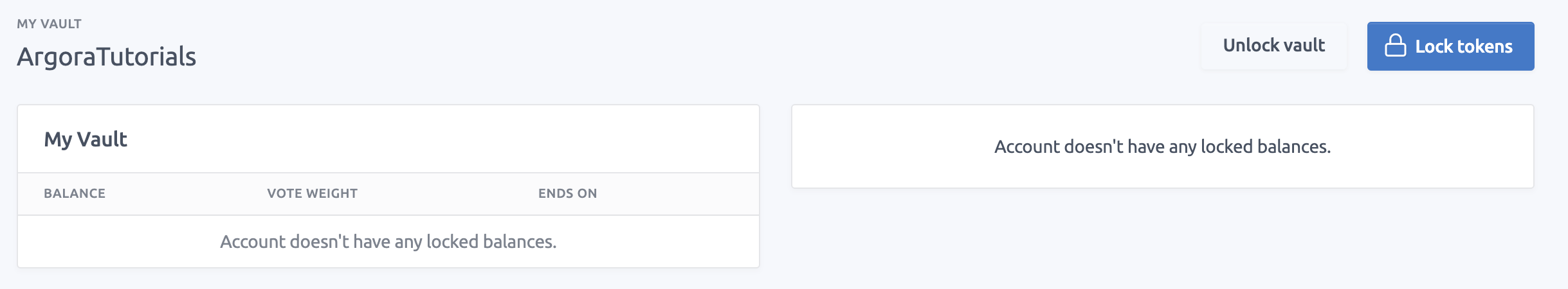
Task: Click the no-locked-balances message in the right card
Action: 1162,146
